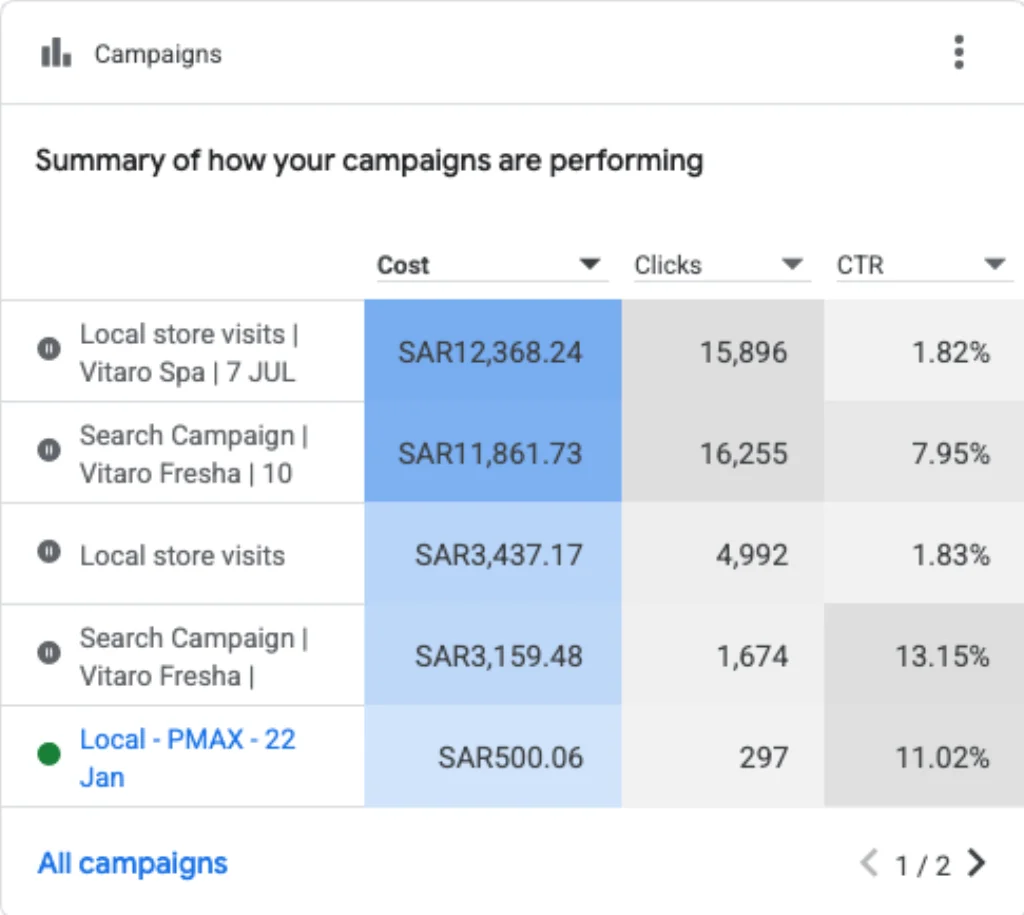Click the SAR12,368.24 cost cell
1024x915 pixels.
tap(493, 351)
